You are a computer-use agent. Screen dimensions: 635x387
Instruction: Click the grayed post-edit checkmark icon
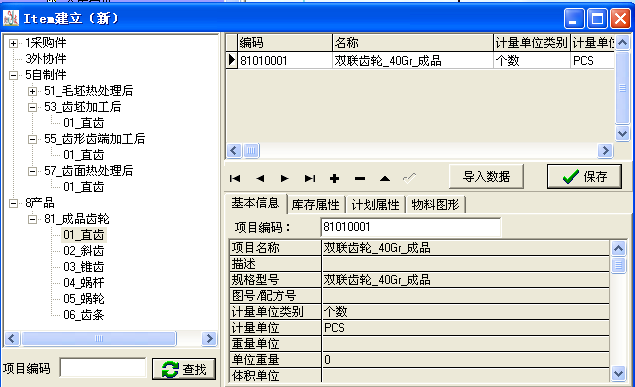pos(409,178)
